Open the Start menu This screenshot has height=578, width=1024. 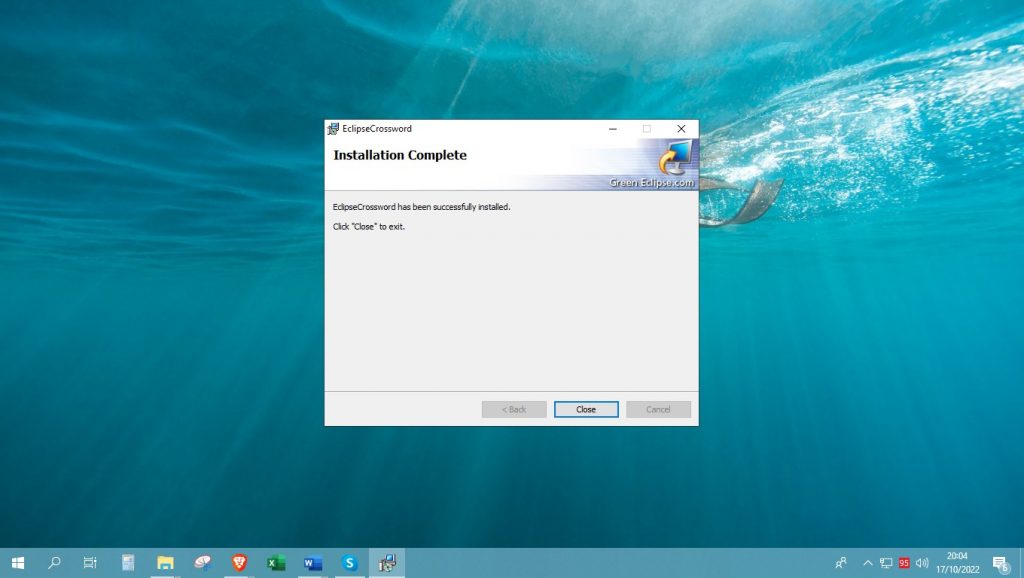tap(18, 563)
